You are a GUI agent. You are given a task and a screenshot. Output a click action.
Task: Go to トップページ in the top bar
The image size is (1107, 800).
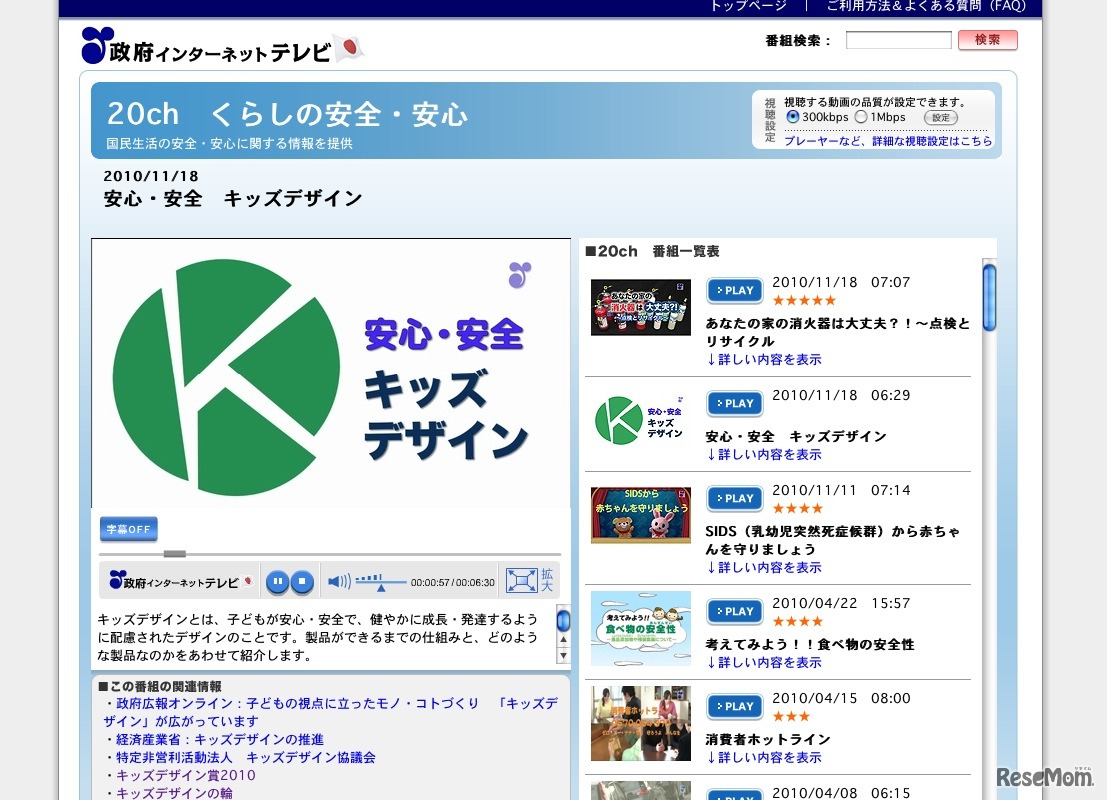748,6
